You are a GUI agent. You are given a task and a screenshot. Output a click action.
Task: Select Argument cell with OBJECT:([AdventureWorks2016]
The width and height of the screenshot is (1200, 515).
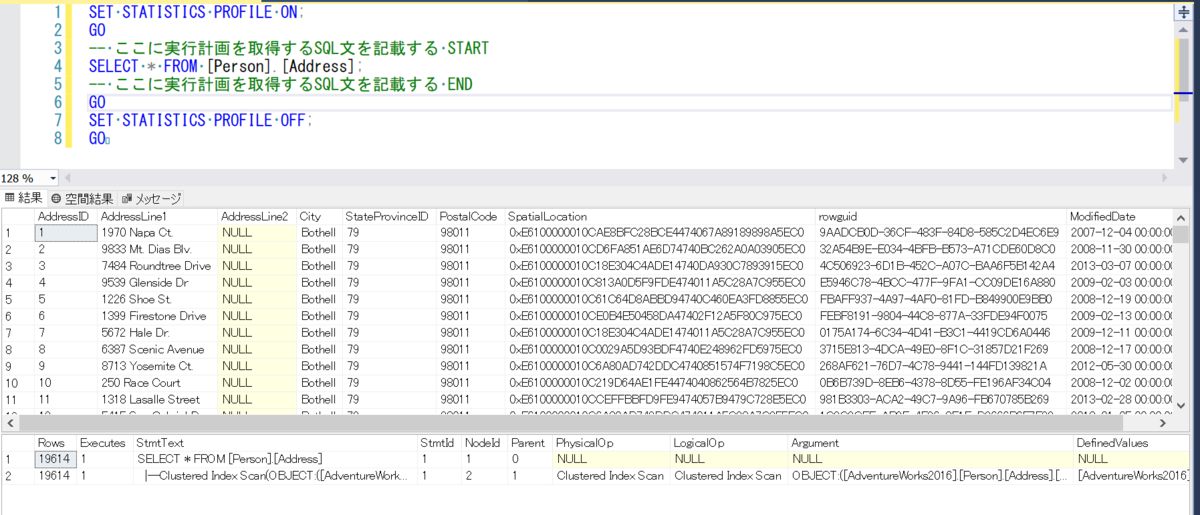coord(931,476)
